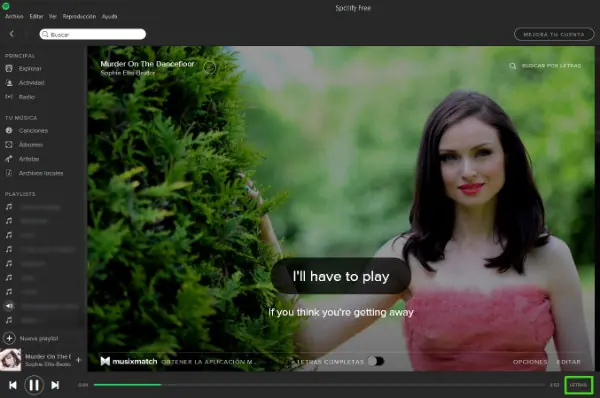This screenshot has height=398, width=600.
Task: Click Editar in the lyrics panel
Action: pyautogui.click(x=569, y=362)
